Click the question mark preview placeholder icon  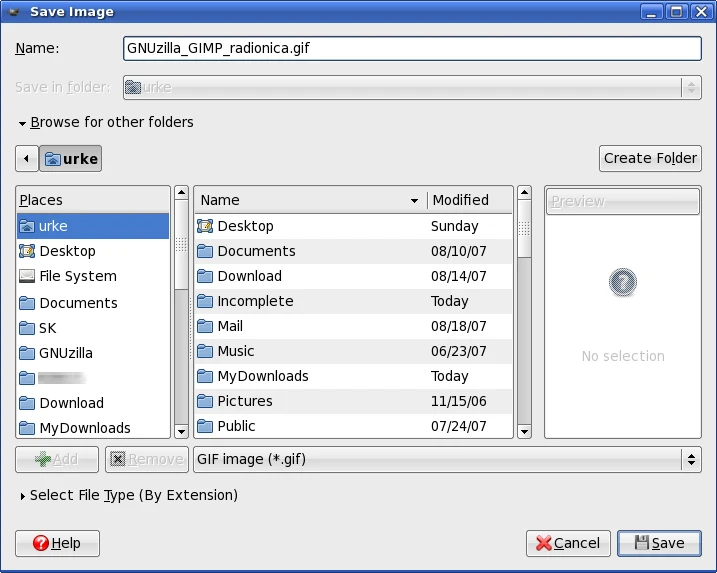623,282
